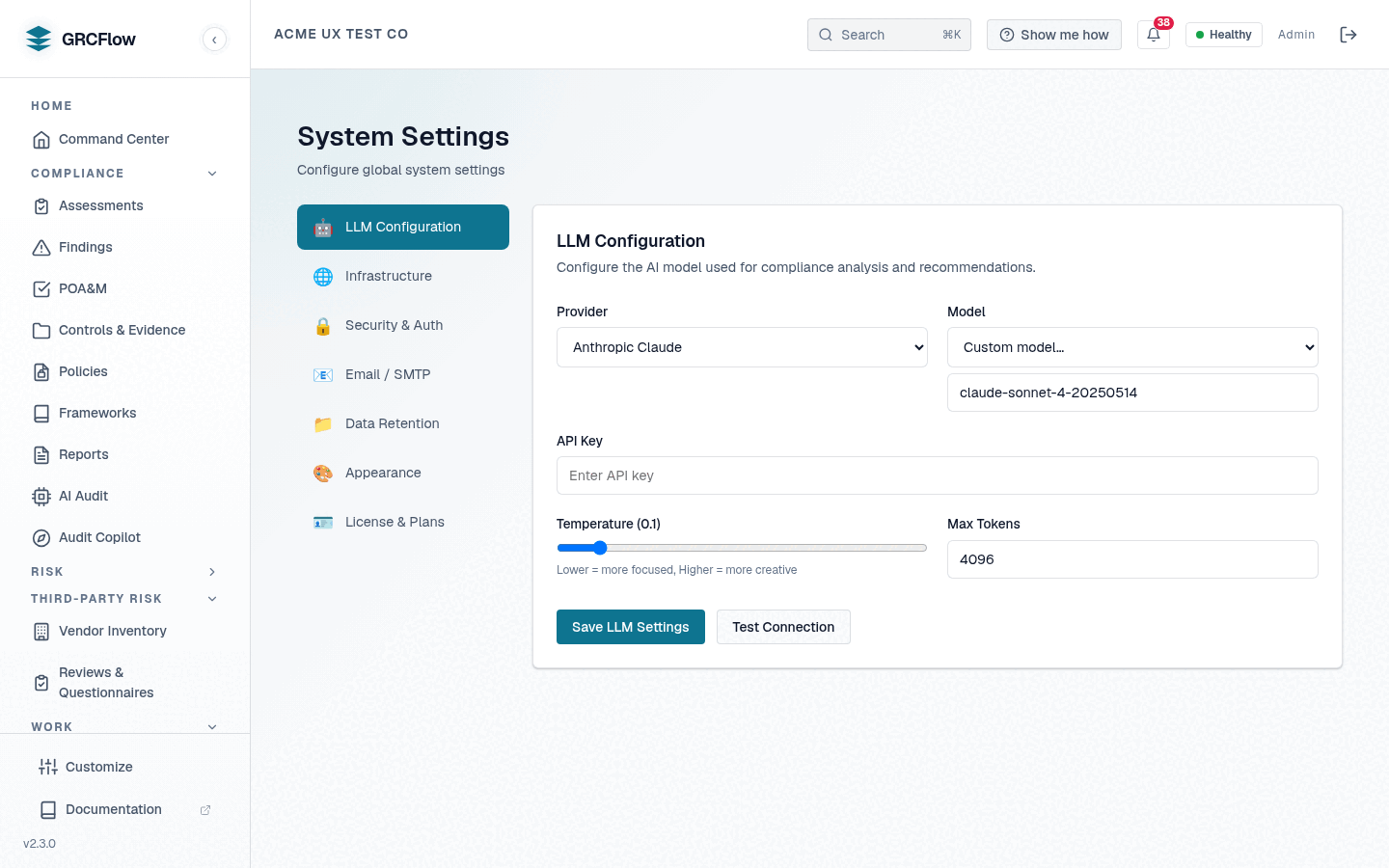Open notifications bell with 38 badge

[x=1154, y=35]
